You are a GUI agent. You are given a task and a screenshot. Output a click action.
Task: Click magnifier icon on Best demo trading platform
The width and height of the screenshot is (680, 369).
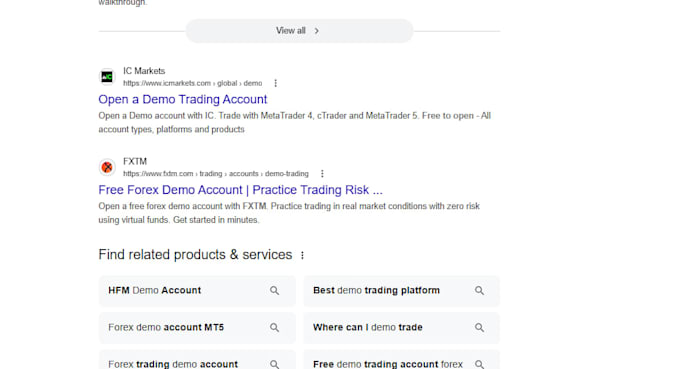[x=479, y=291]
